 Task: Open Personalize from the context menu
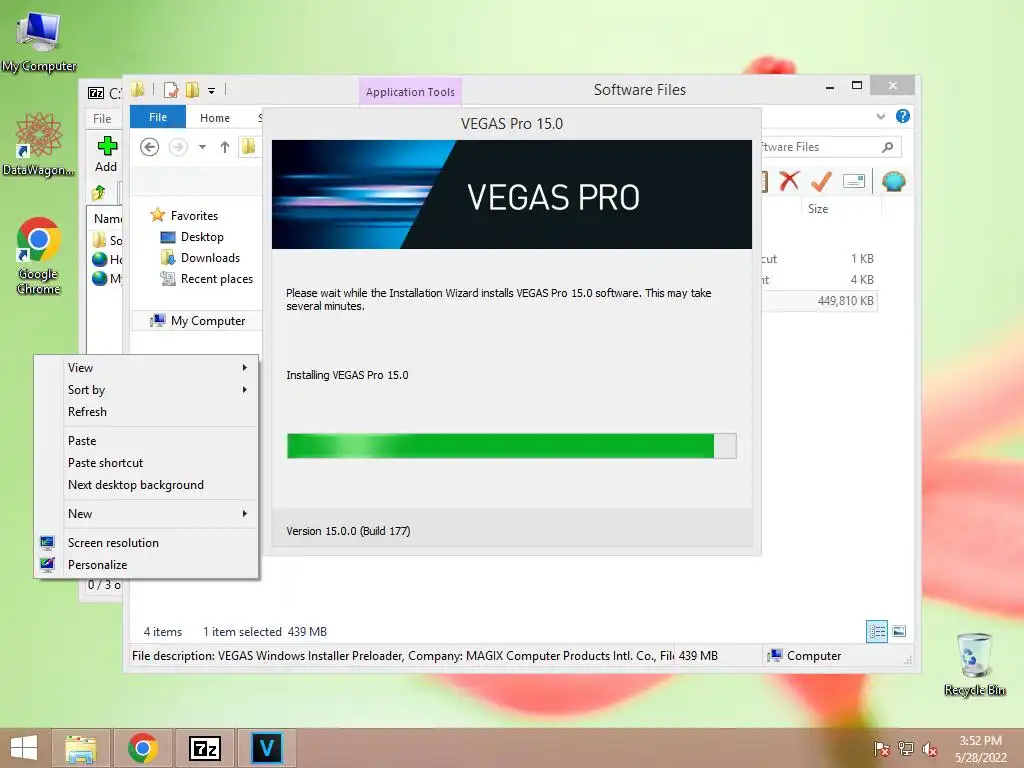146,565
